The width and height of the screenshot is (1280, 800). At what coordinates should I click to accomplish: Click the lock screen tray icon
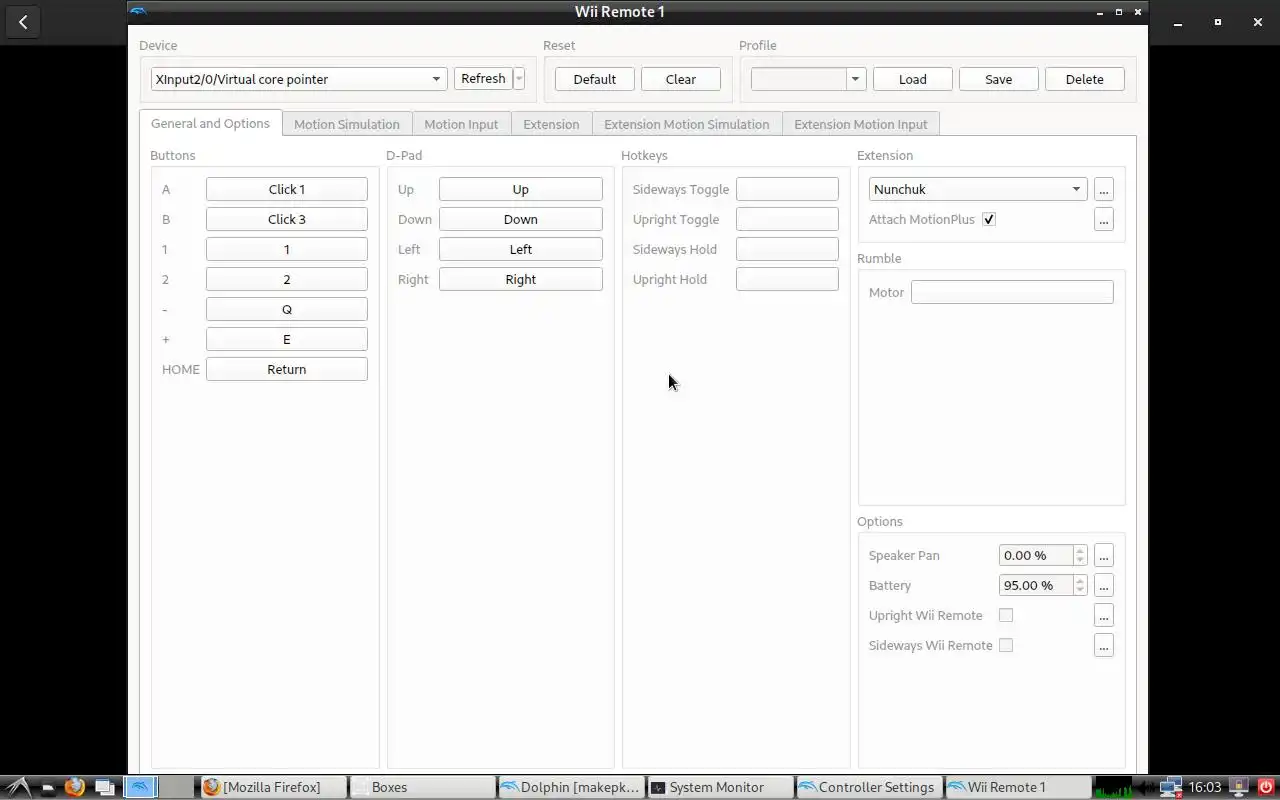1239,787
